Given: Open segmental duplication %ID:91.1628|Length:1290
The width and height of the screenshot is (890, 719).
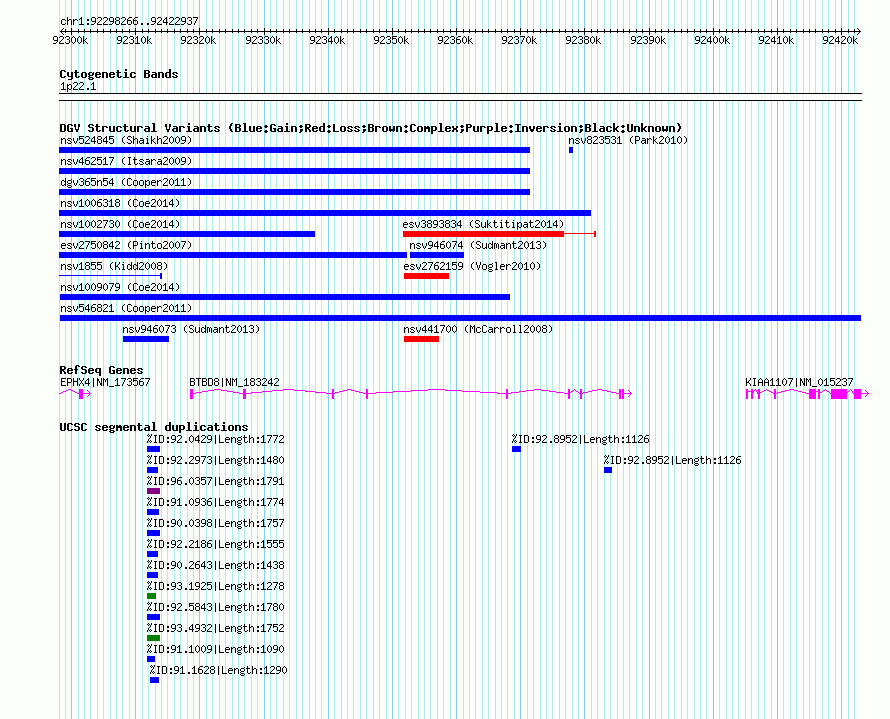Looking at the screenshot, I should (x=154, y=680).
